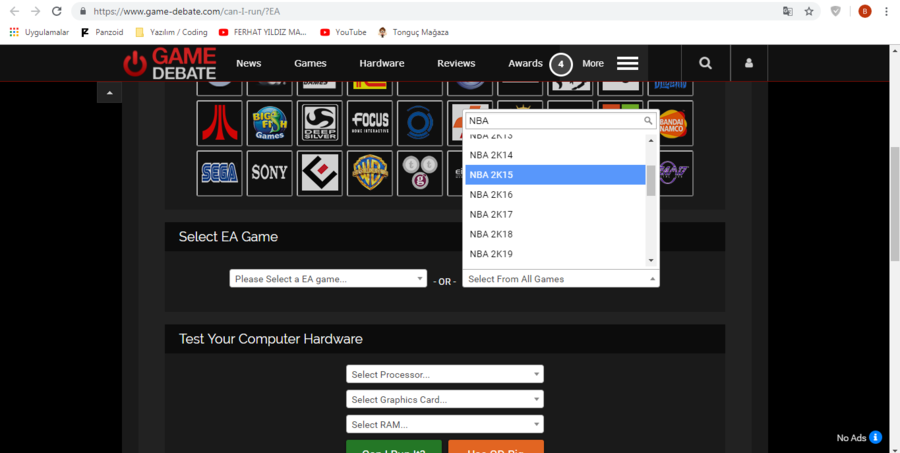Screen dimensions: 900x453
Task: Click the orange GD Rig button
Action: (496, 447)
